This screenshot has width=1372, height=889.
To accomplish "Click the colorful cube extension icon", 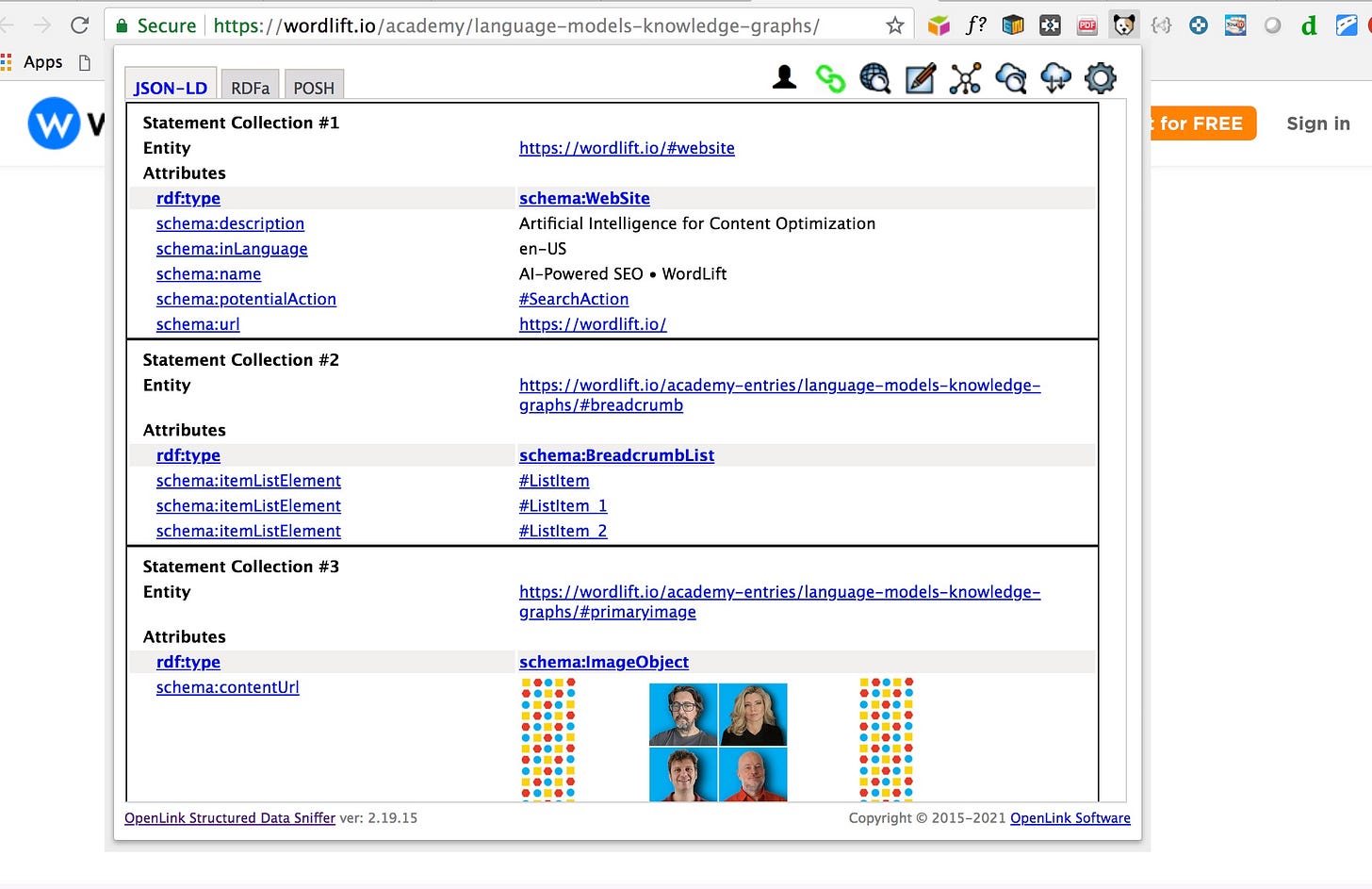I will click(x=939, y=25).
